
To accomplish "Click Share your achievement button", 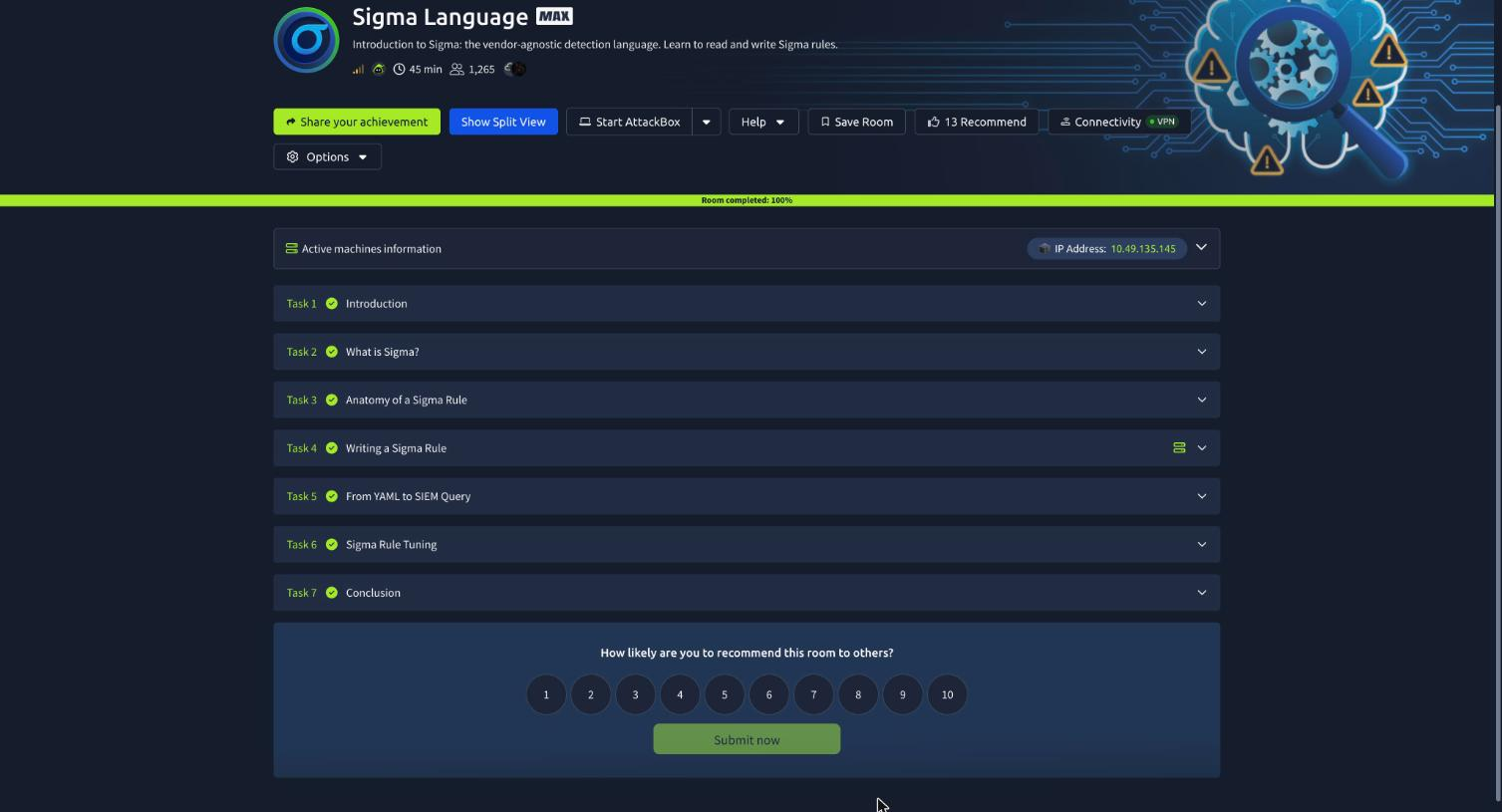I will click(x=357, y=122).
